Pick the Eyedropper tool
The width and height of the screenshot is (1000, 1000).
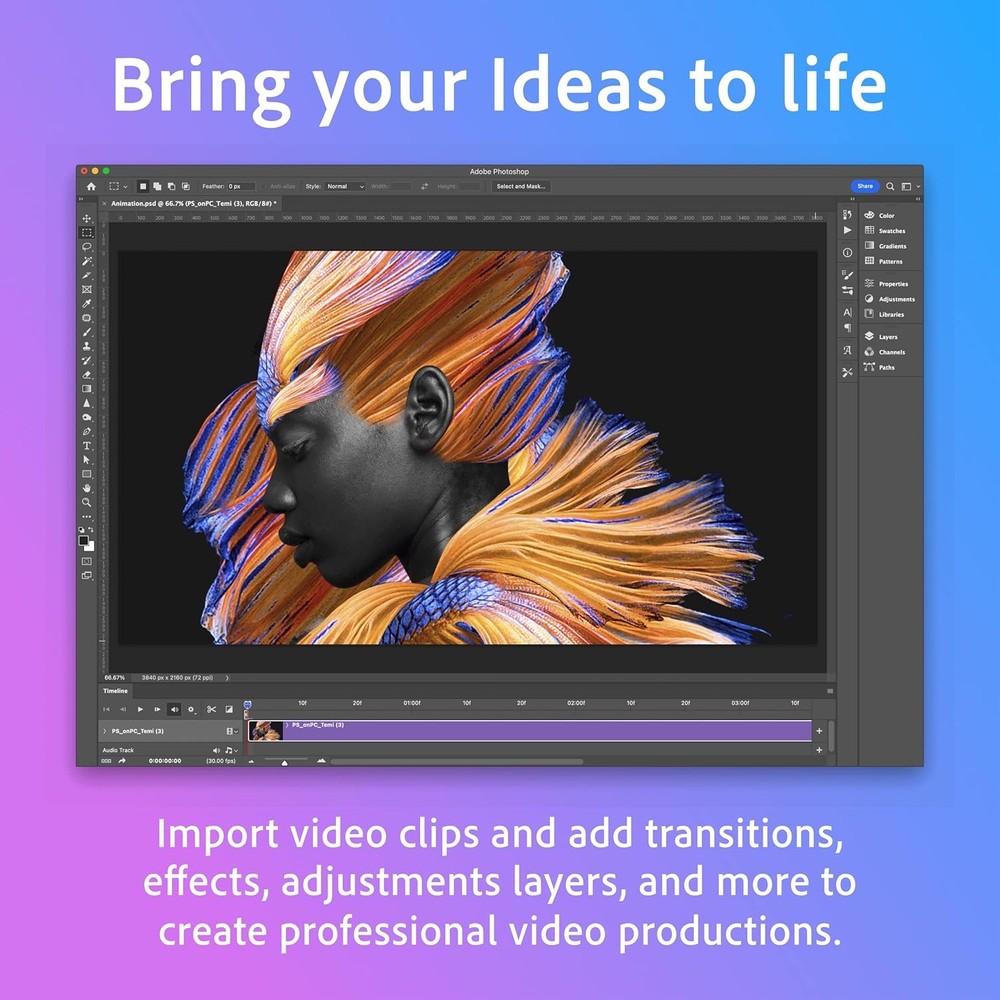[87, 302]
